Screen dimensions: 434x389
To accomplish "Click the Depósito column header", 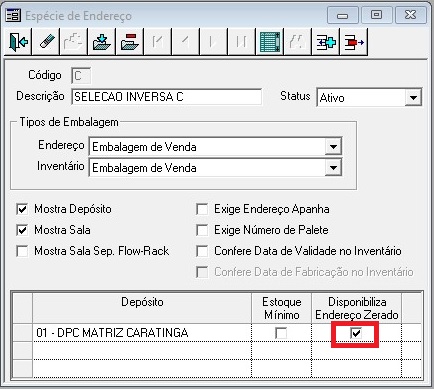I will click(x=142, y=308).
